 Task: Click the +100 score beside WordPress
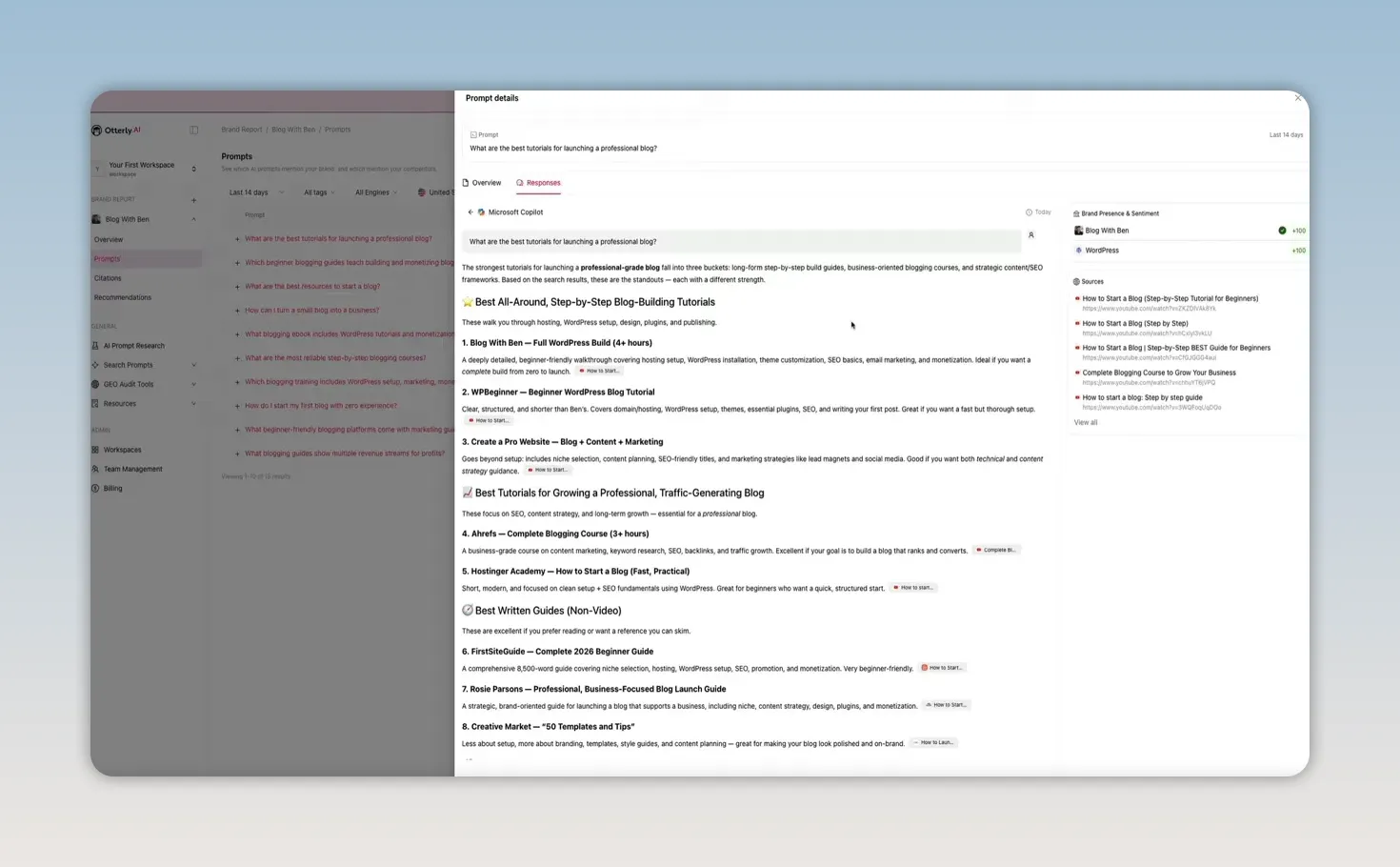(x=1298, y=251)
